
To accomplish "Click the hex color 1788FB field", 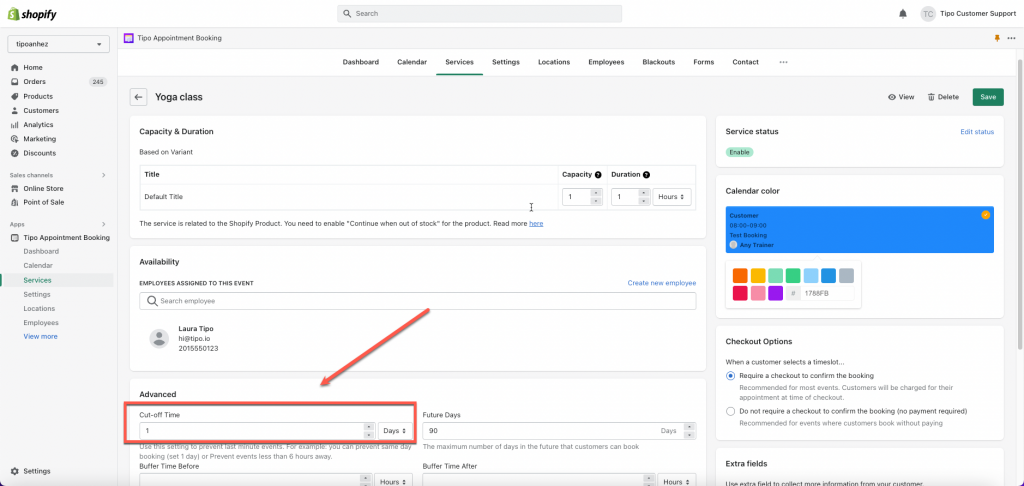I will point(827,294).
